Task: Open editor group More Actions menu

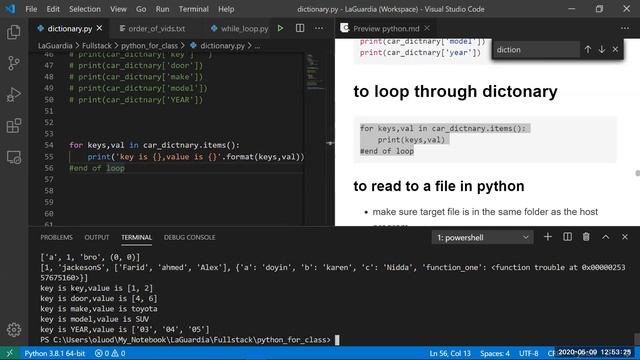Action: (x=319, y=28)
